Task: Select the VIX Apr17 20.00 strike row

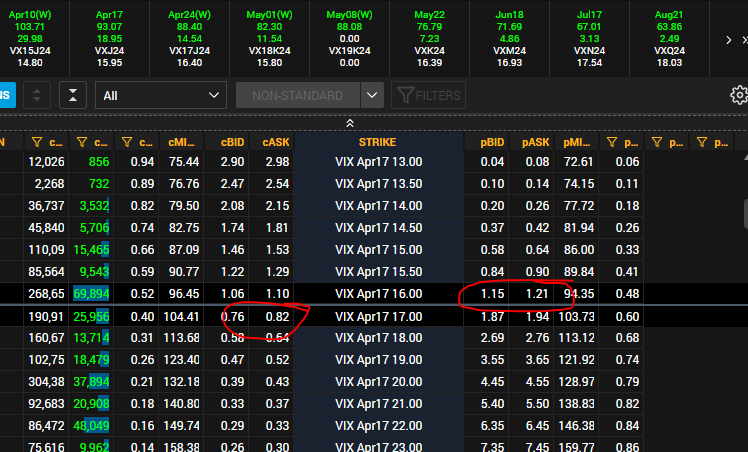Action: 379,382
